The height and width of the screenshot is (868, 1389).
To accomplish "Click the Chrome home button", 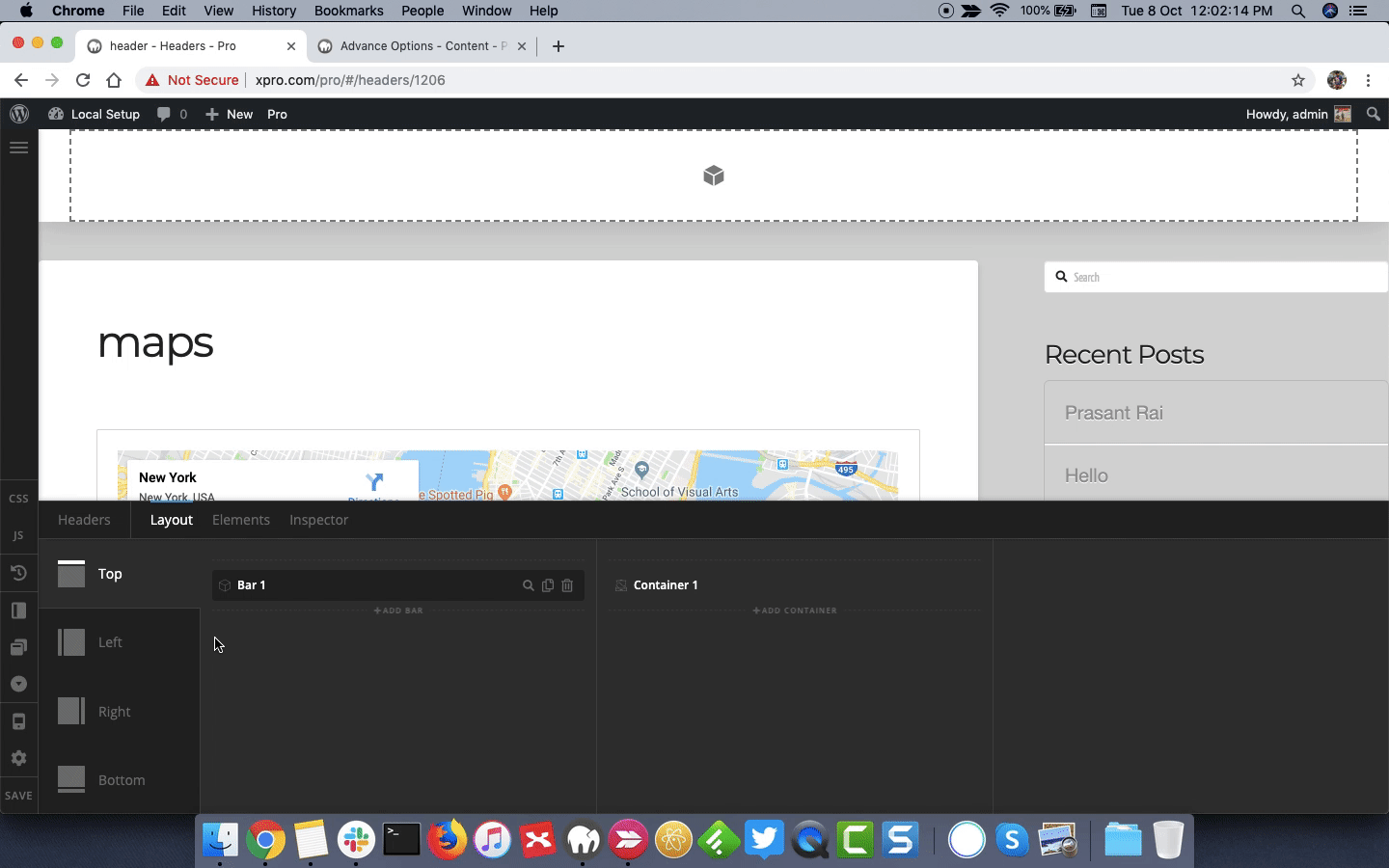I will [x=114, y=80].
